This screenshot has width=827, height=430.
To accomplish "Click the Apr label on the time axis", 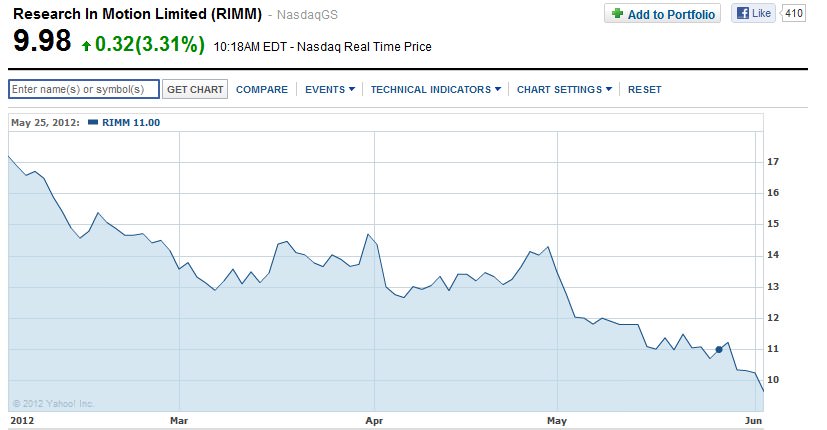I will [374, 421].
